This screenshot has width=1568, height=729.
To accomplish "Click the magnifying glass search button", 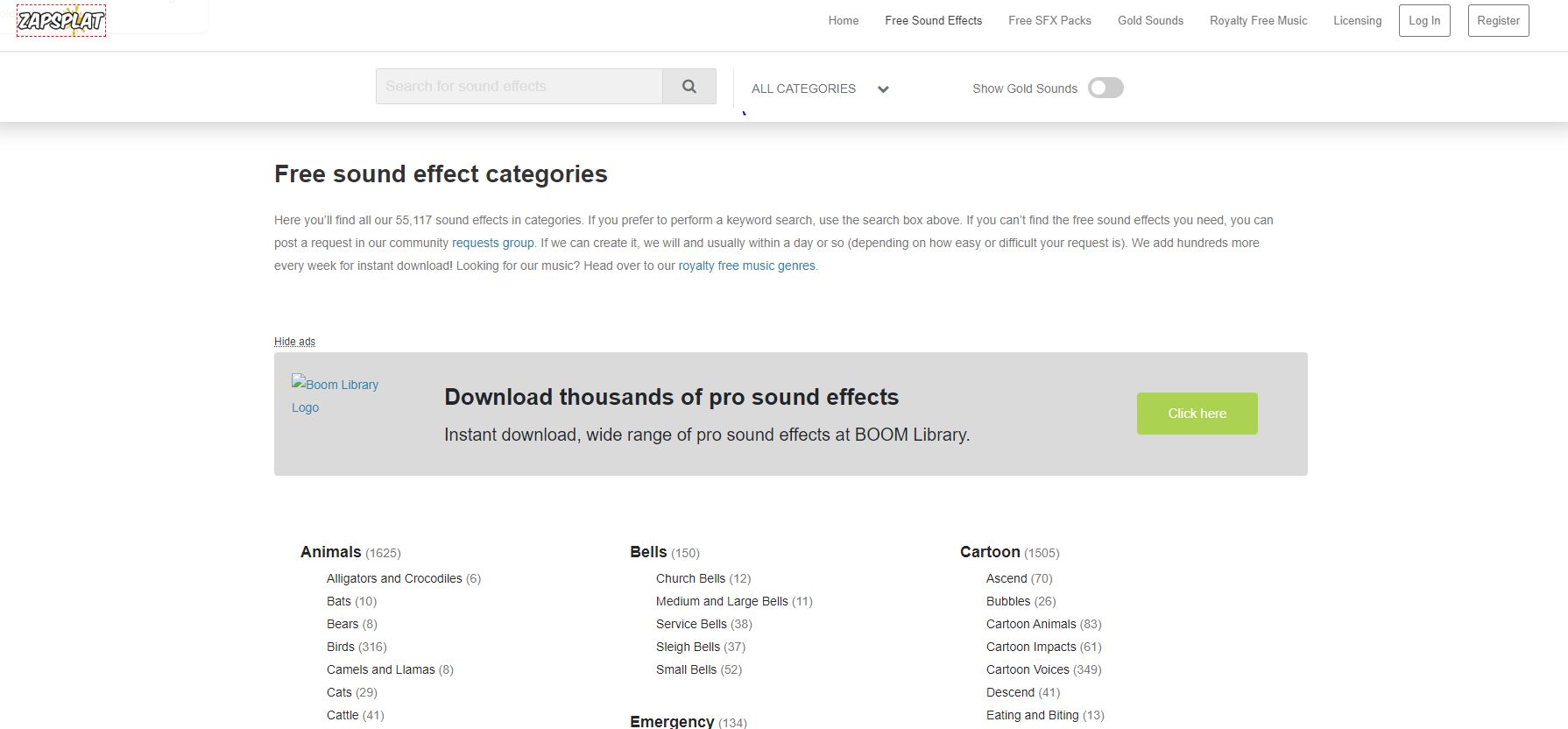I will [689, 87].
